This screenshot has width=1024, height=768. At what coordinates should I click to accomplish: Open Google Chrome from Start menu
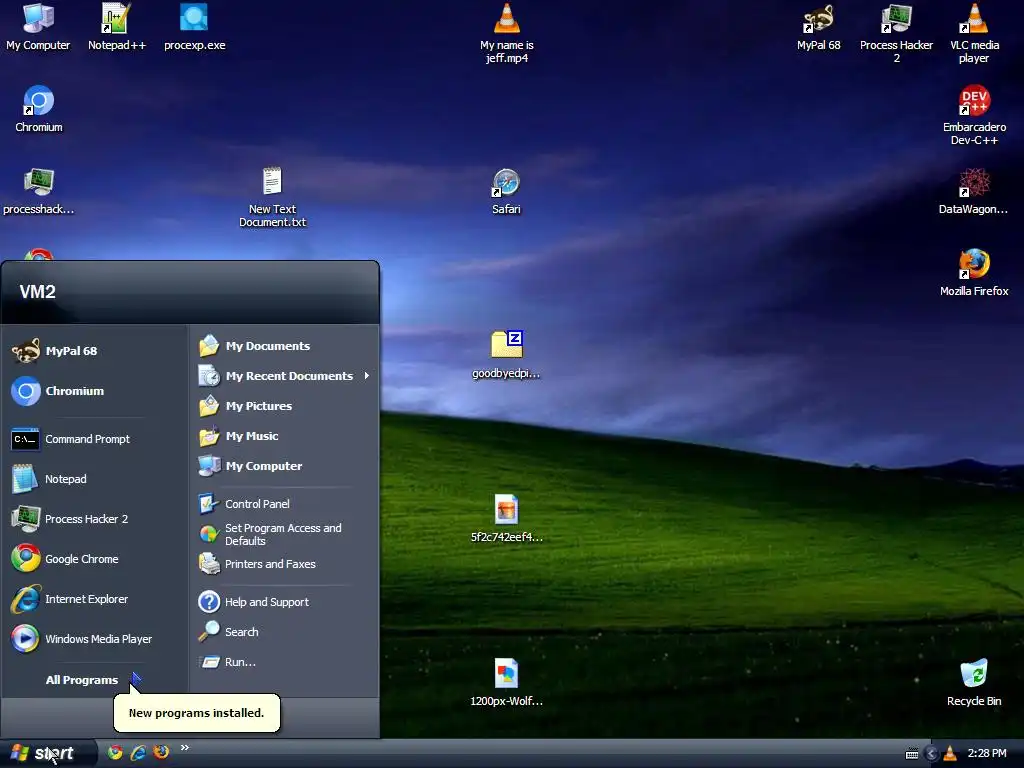(94, 559)
